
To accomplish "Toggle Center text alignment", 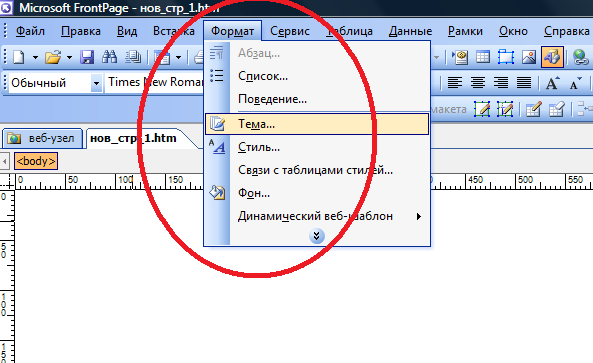I will (478, 82).
